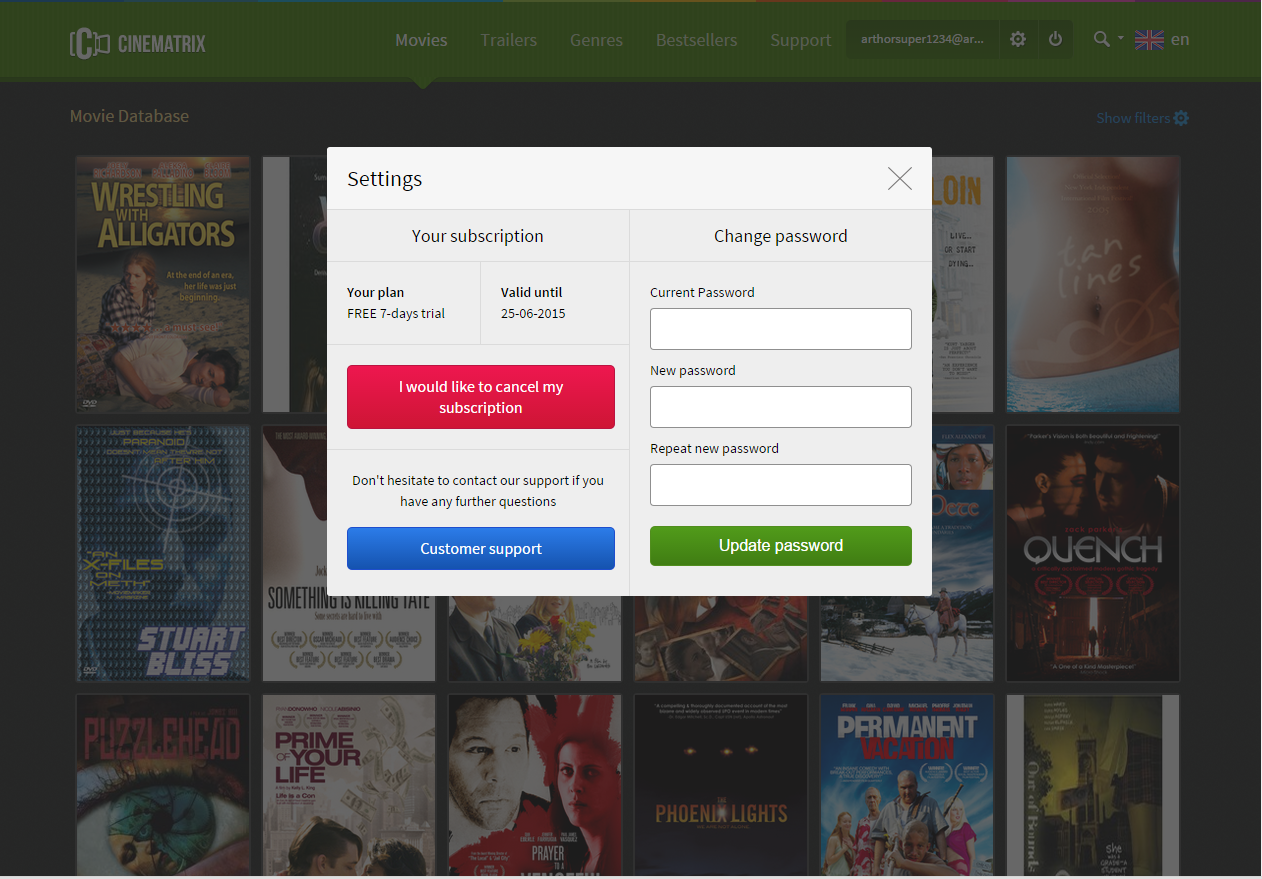Click the 'Your subscription' heading

[x=478, y=236]
